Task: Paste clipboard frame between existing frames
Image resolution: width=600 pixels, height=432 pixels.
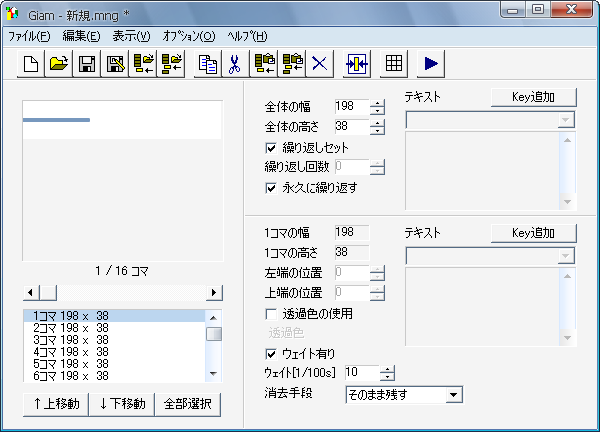Action: tap(292, 64)
